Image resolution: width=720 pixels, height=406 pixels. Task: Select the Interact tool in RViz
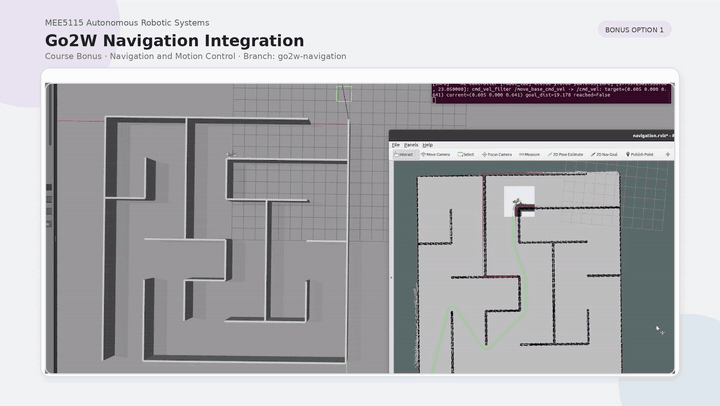tap(404, 155)
